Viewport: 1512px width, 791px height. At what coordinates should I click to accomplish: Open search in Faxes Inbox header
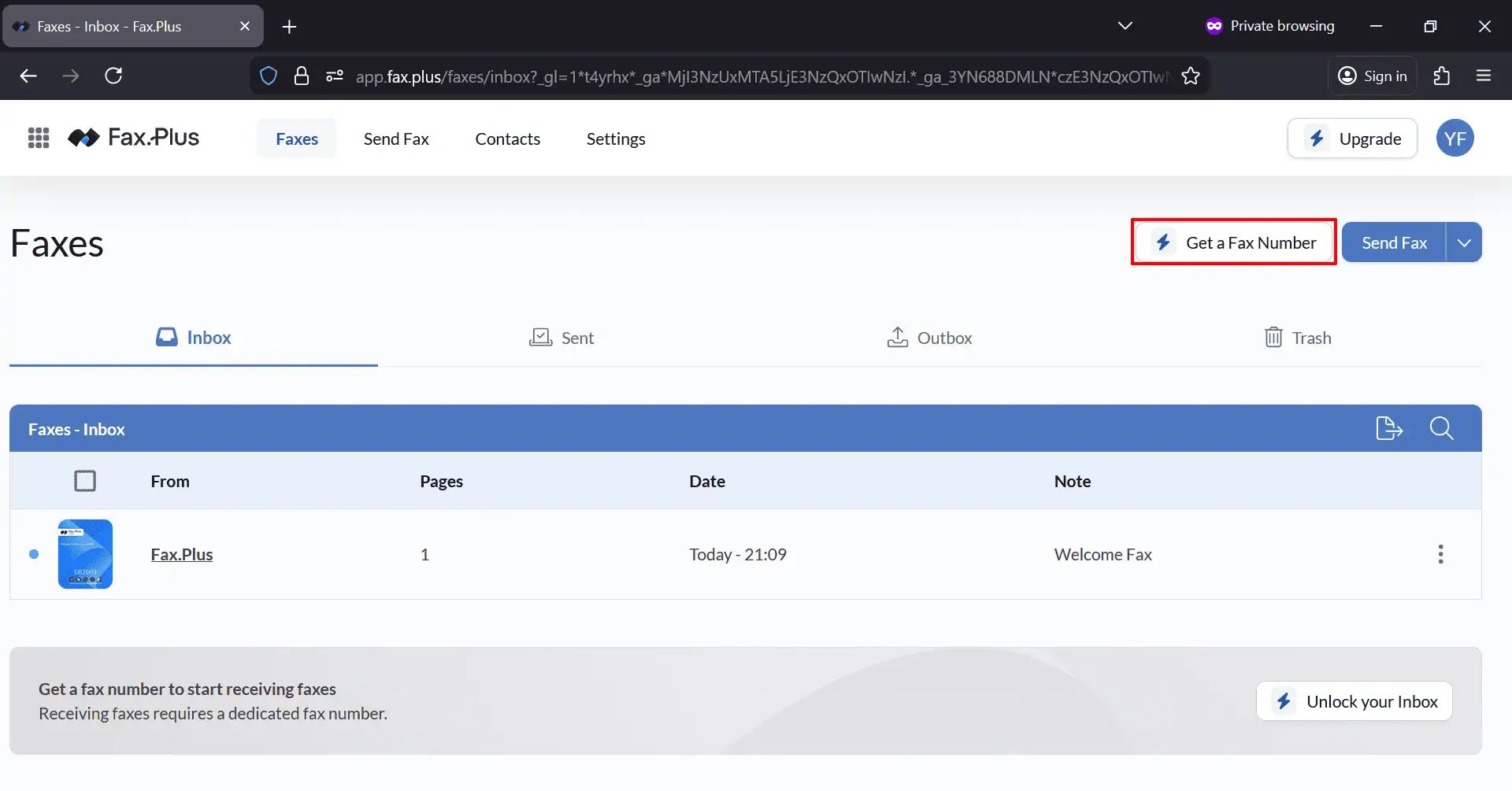point(1441,429)
